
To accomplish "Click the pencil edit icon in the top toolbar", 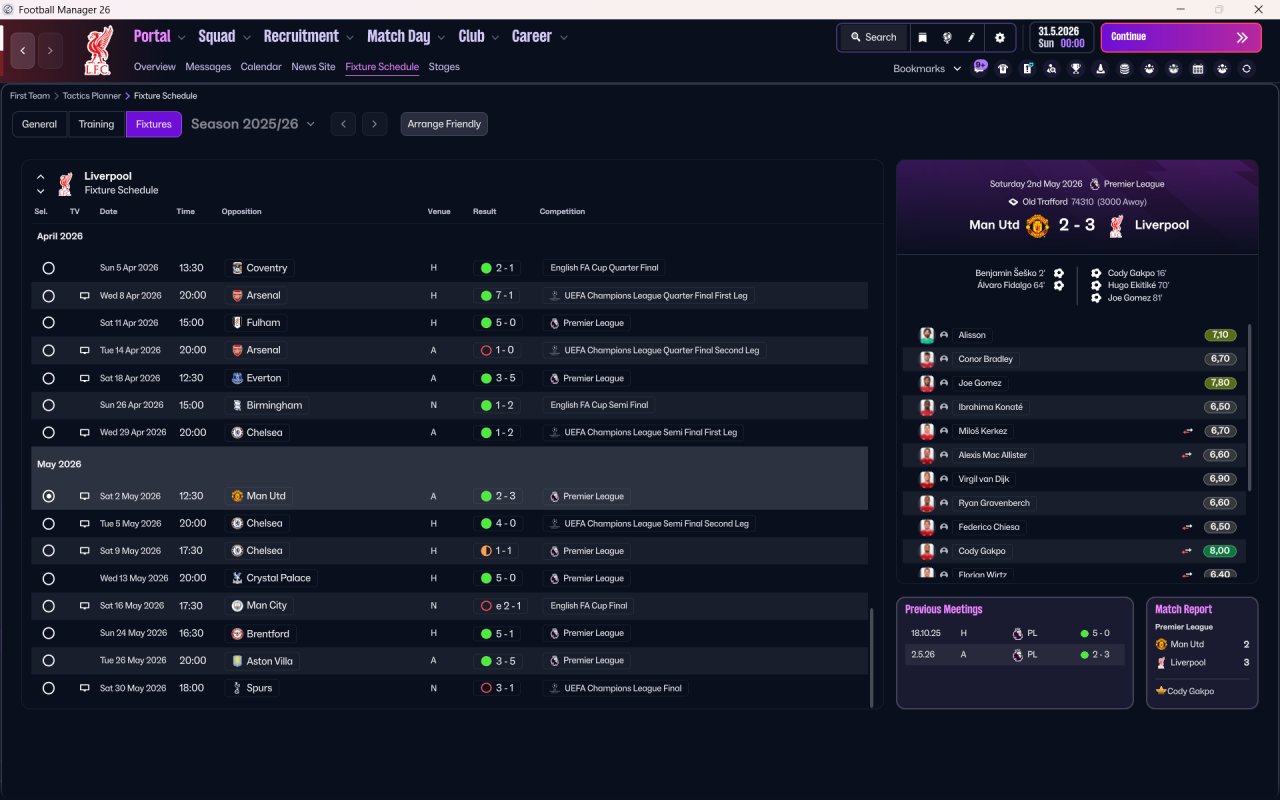I will [x=970, y=37].
